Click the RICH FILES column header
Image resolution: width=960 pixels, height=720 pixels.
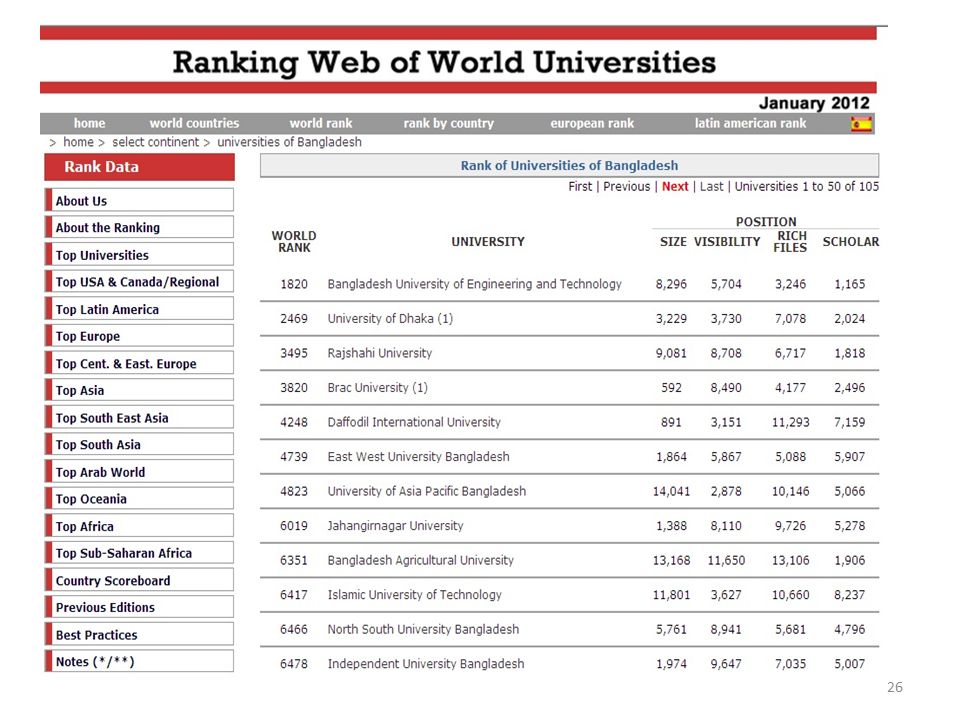791,242
